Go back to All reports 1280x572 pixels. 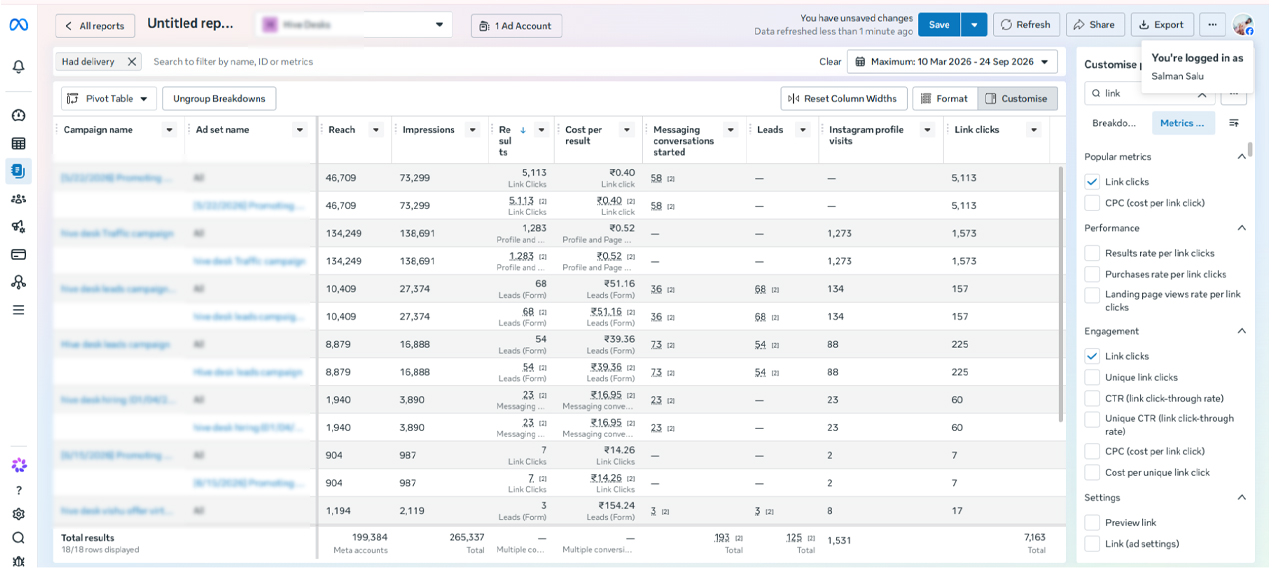point(94,25)
